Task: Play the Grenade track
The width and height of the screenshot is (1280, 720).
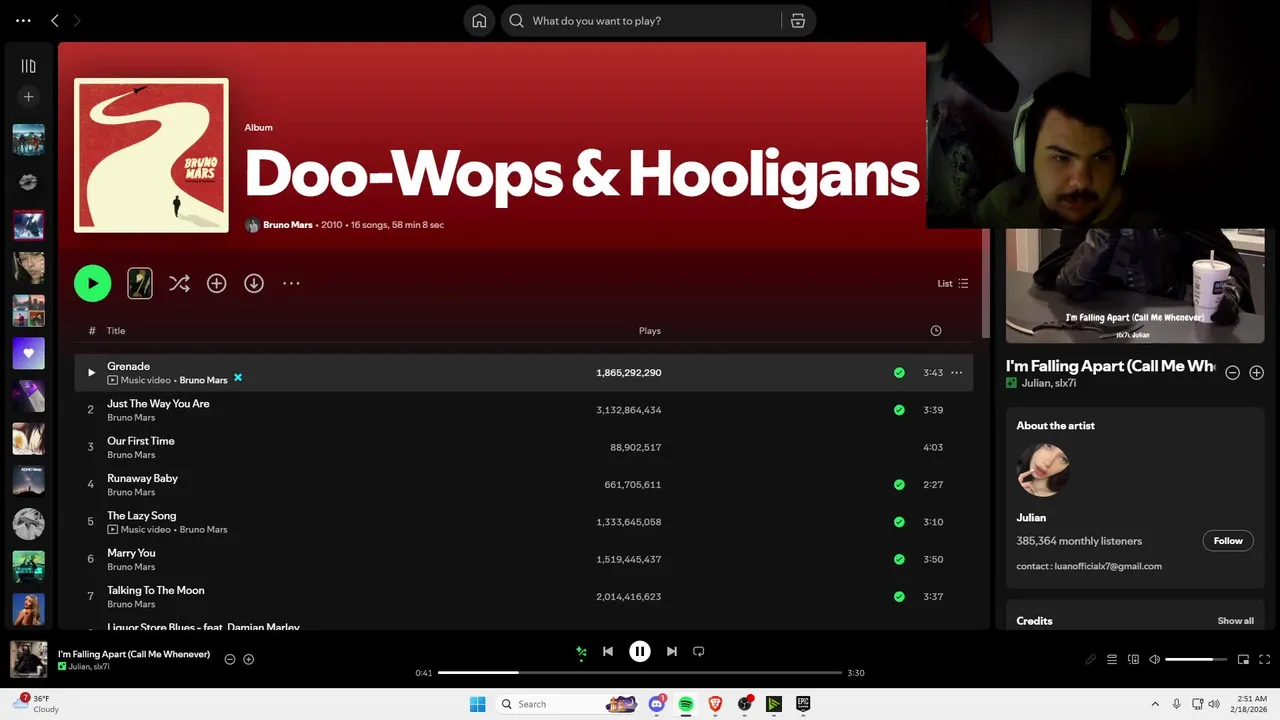Action: [x=91, y=372]
